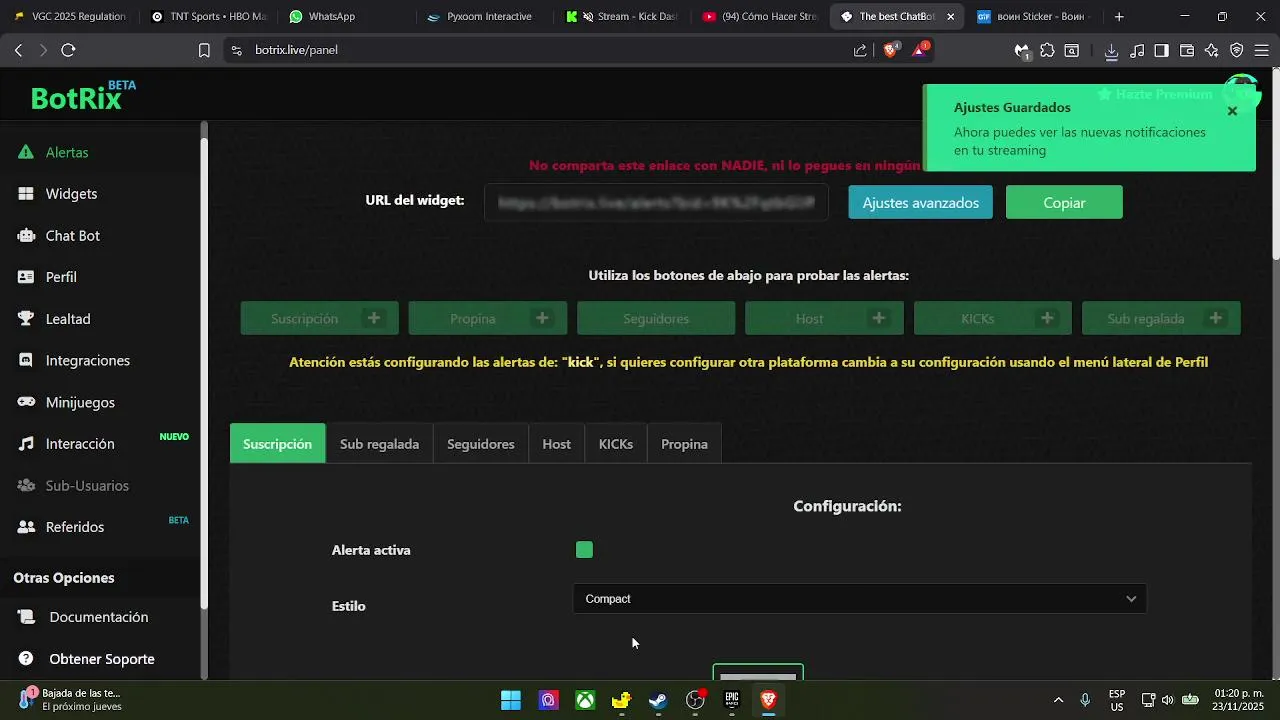Open the Minijuegos gamepad icon
Image resolution: width=1280 pixels, height=720 pixels.
26,402
